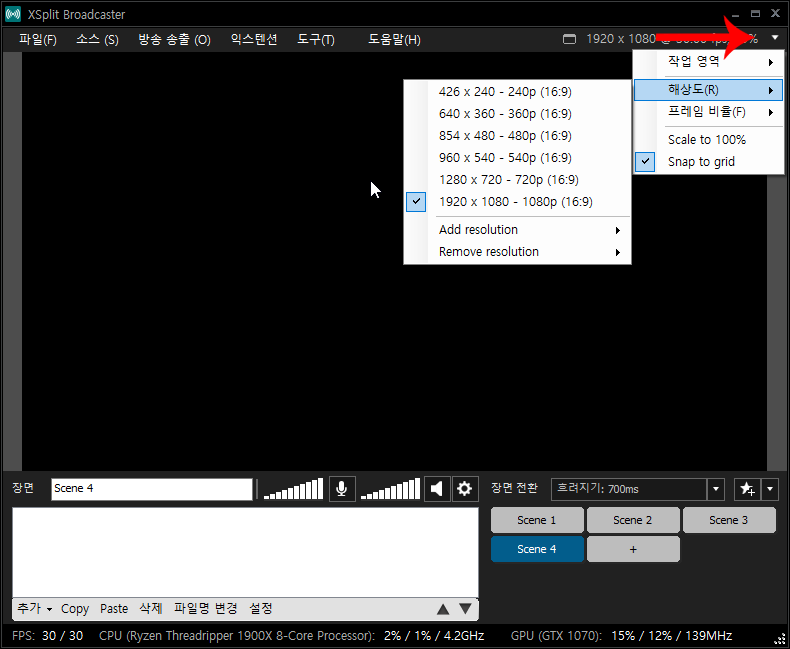Screen dimensions: 790x649
Task: Switch to Scene 2
Action: [632, 520]
